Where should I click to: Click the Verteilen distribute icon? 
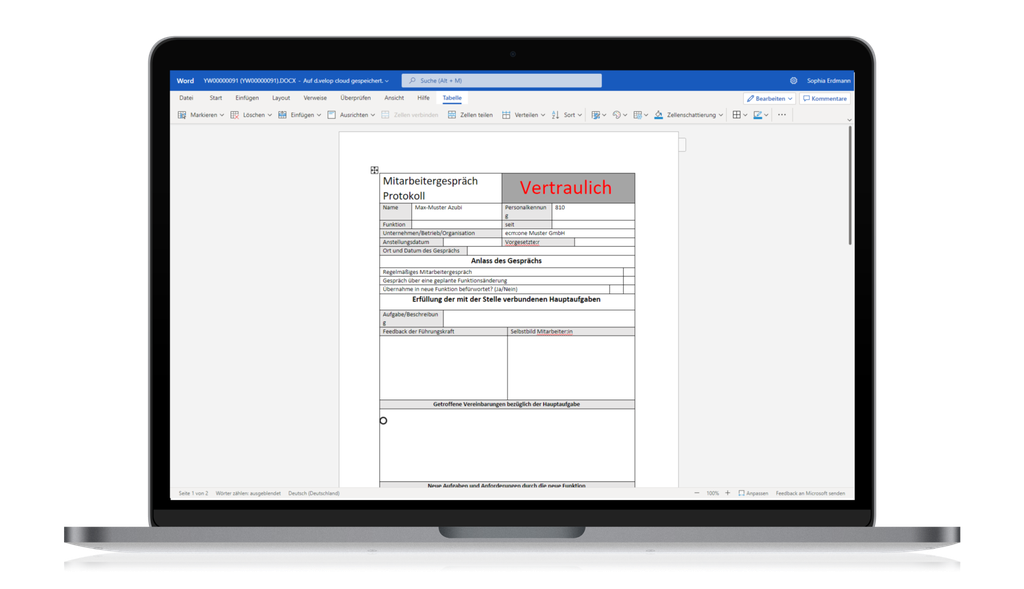[506, 115]
